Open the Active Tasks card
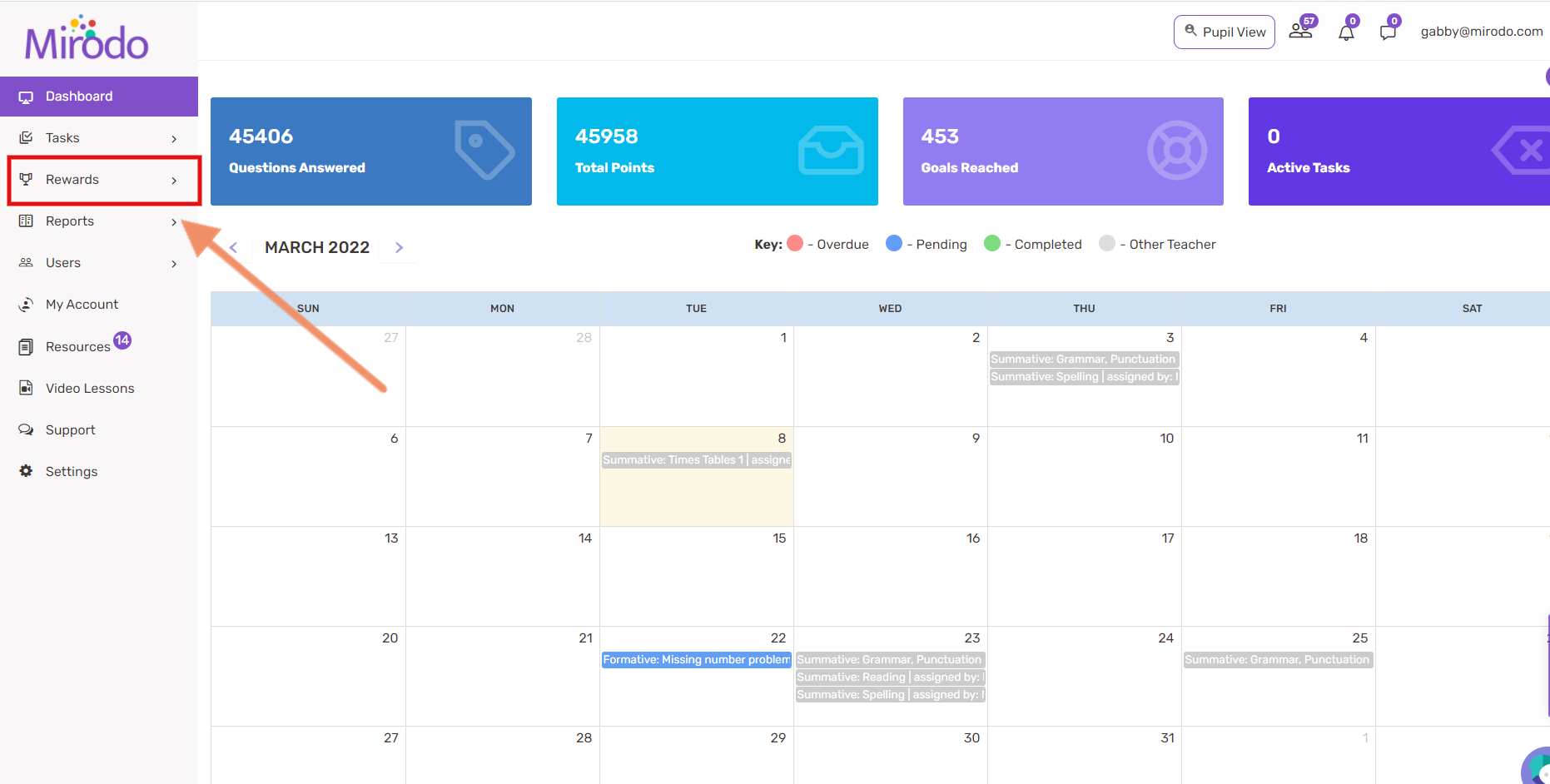This screenshot has height=784, width=1550. point(1399,151)
